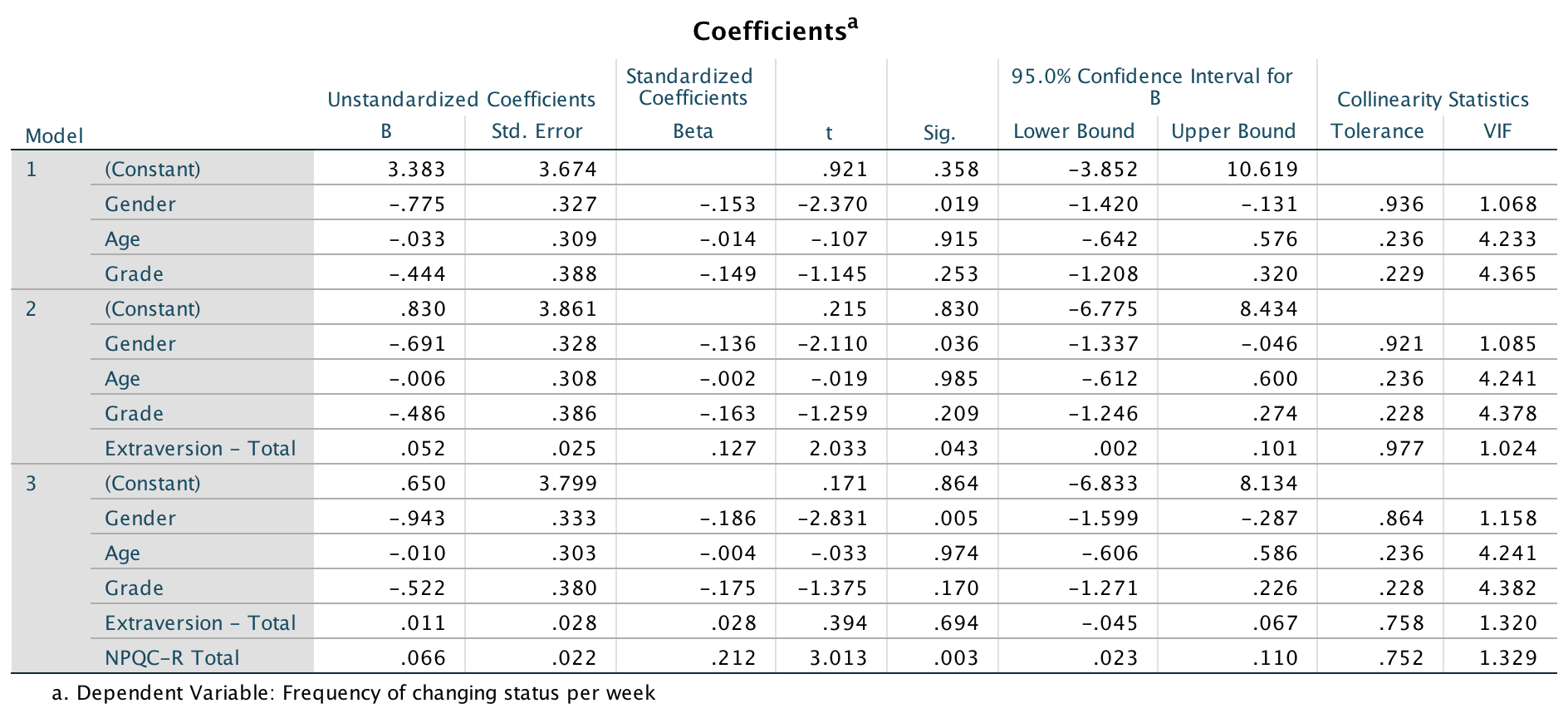Click the Coefficients table title
This screenshot has height=723, width=1568.
[774, 31]
